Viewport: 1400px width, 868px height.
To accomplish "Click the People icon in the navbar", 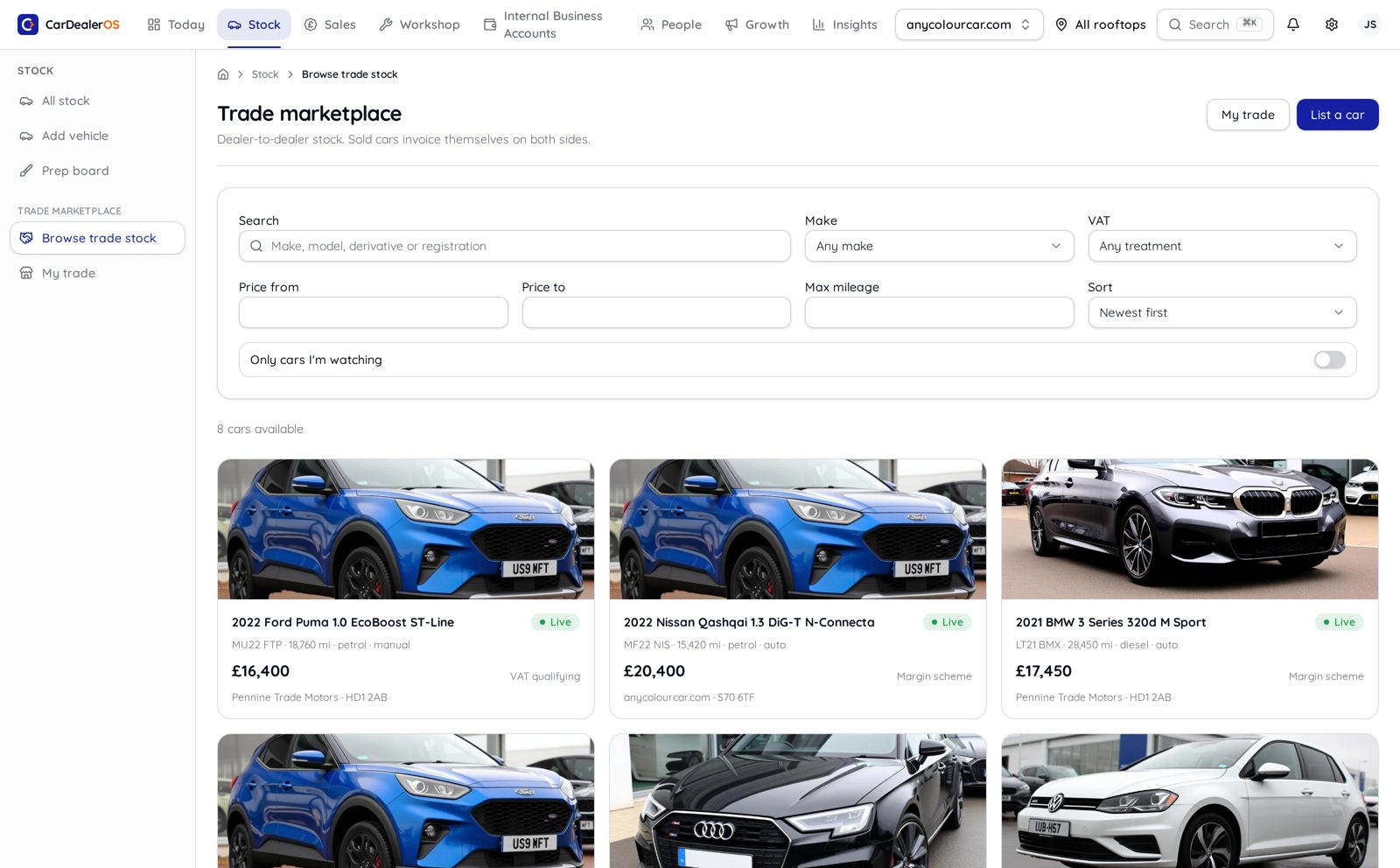I will 647,24.
